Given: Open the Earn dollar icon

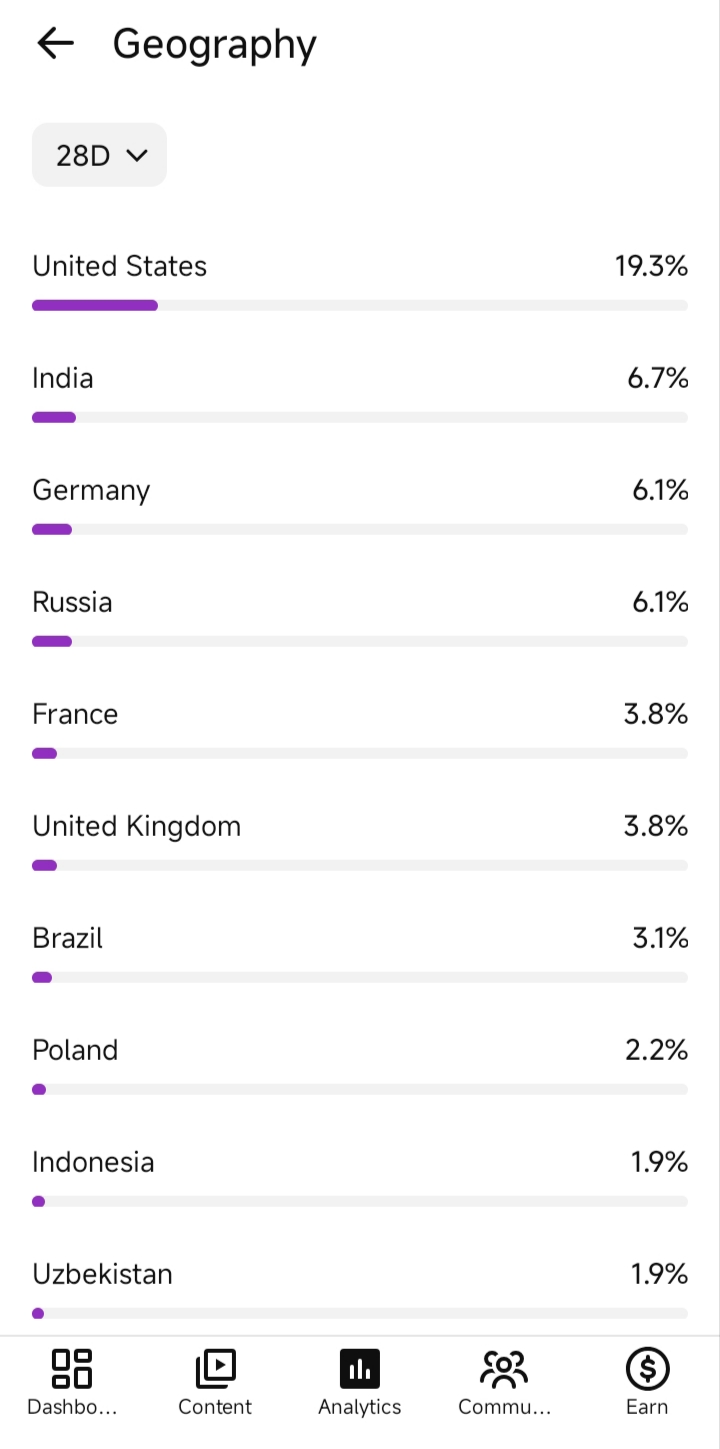Looking at the screenshot, I should (x=647, y=1368).
